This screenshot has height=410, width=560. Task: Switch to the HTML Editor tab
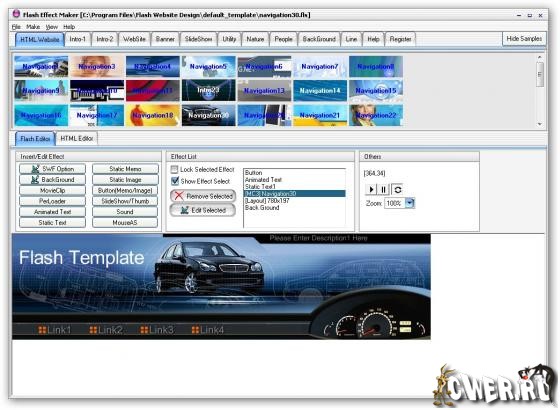click(x=77, y=139)
